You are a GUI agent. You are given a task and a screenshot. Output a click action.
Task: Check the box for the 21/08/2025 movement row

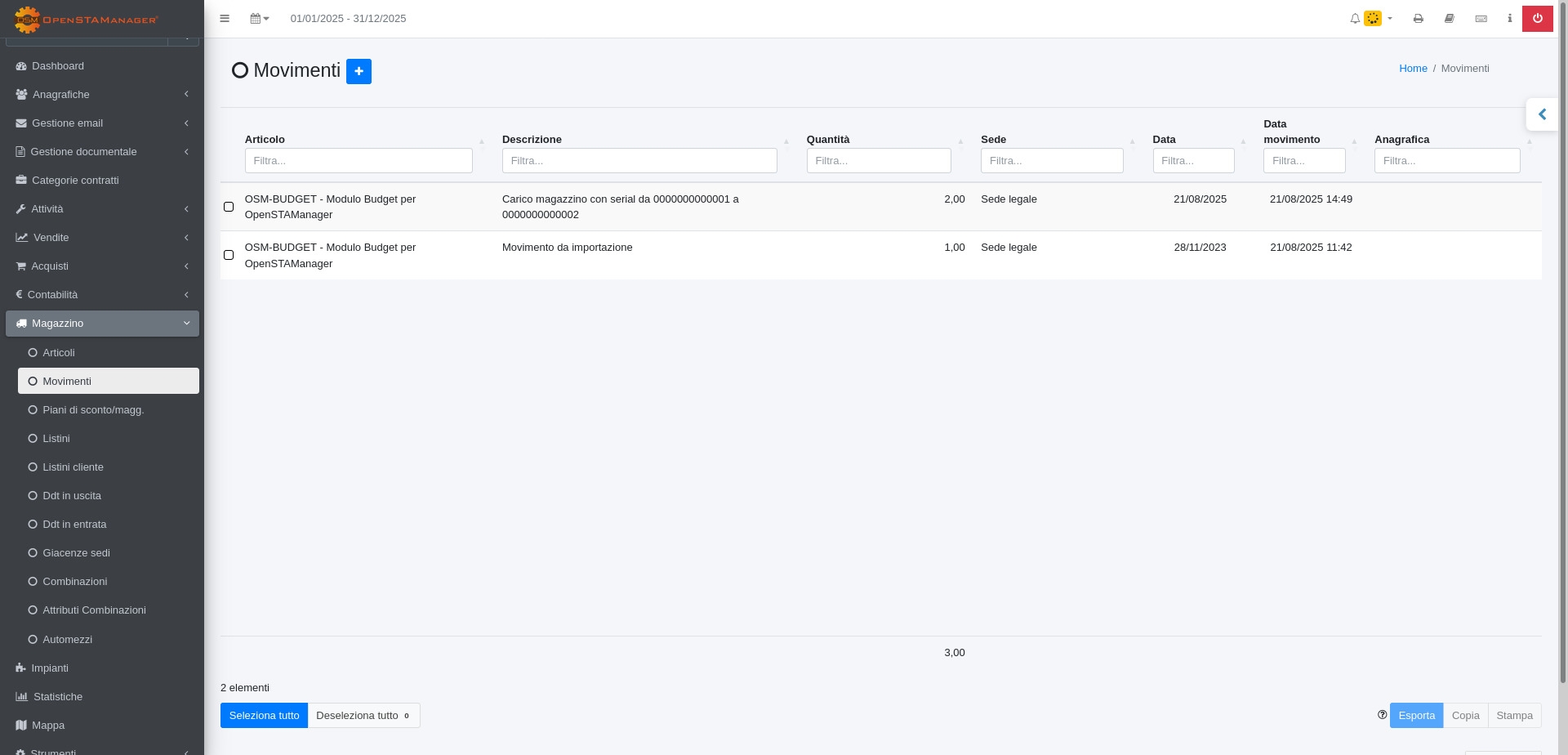pos(229,207)
